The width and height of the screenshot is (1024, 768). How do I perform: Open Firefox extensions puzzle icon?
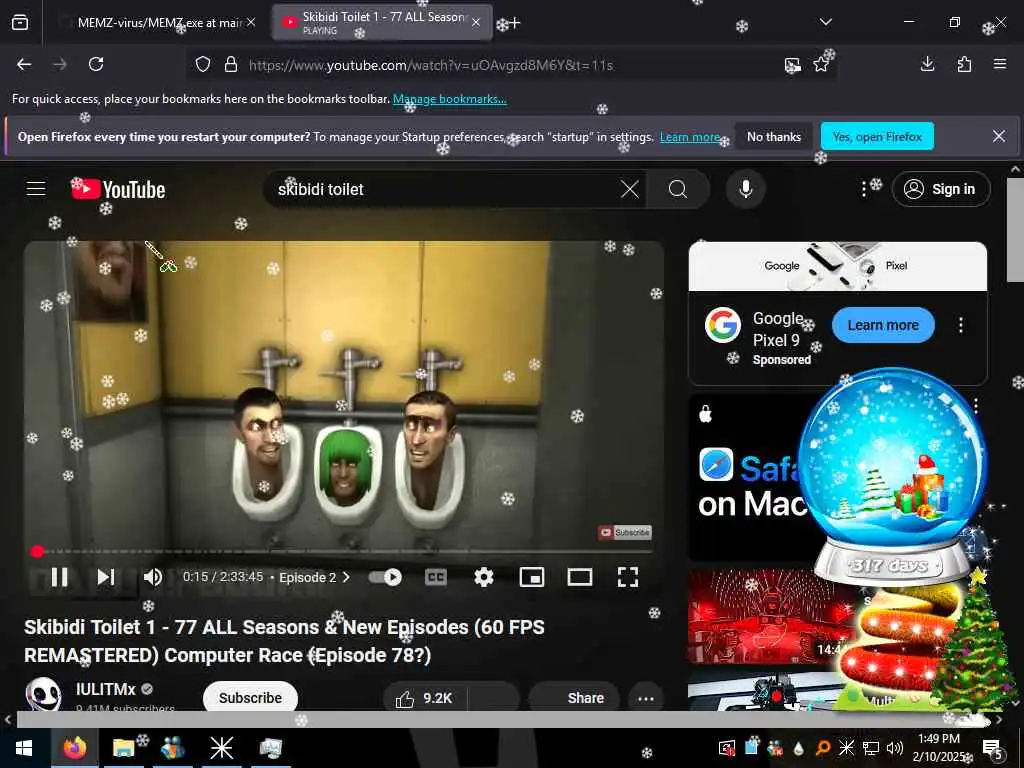pos(964,64)
